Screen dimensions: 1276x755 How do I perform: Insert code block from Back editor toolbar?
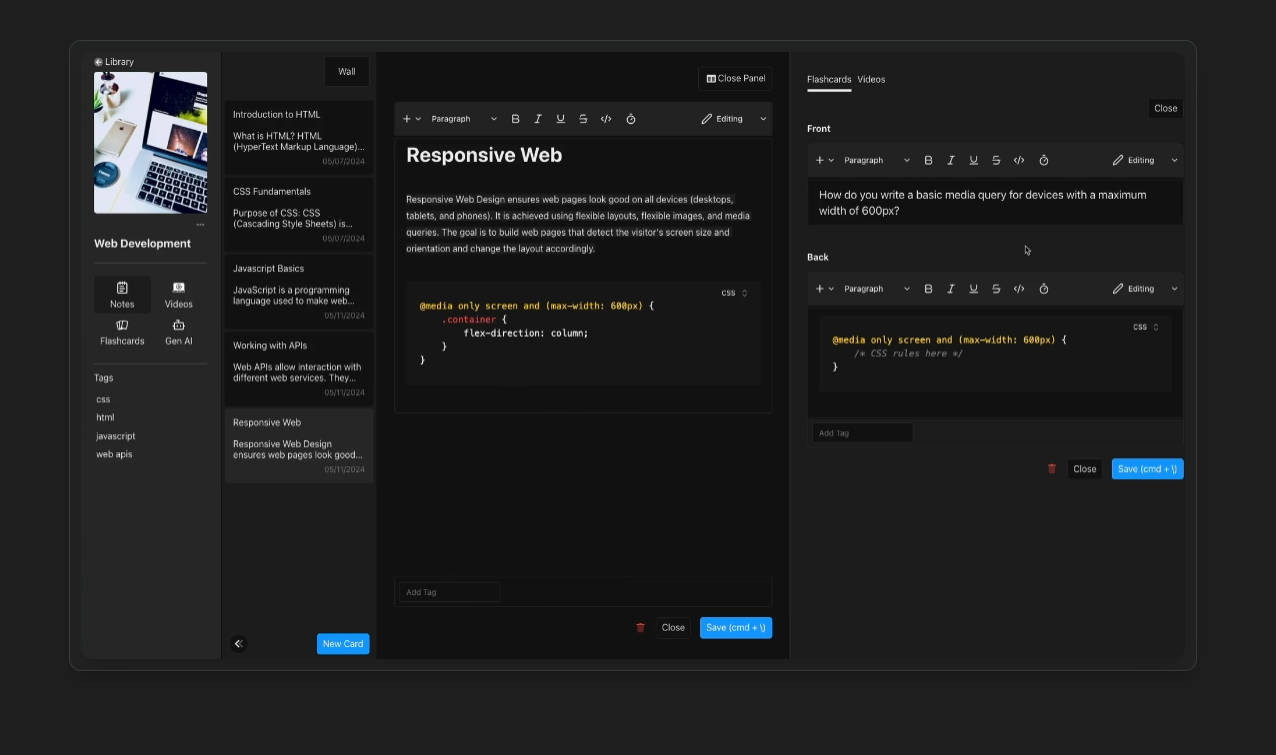[1019, 289]
